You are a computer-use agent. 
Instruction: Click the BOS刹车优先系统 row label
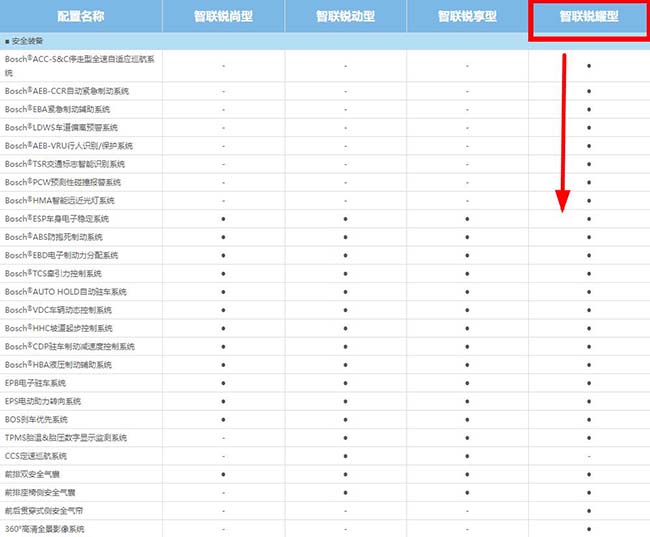click(x=36, y=420)
